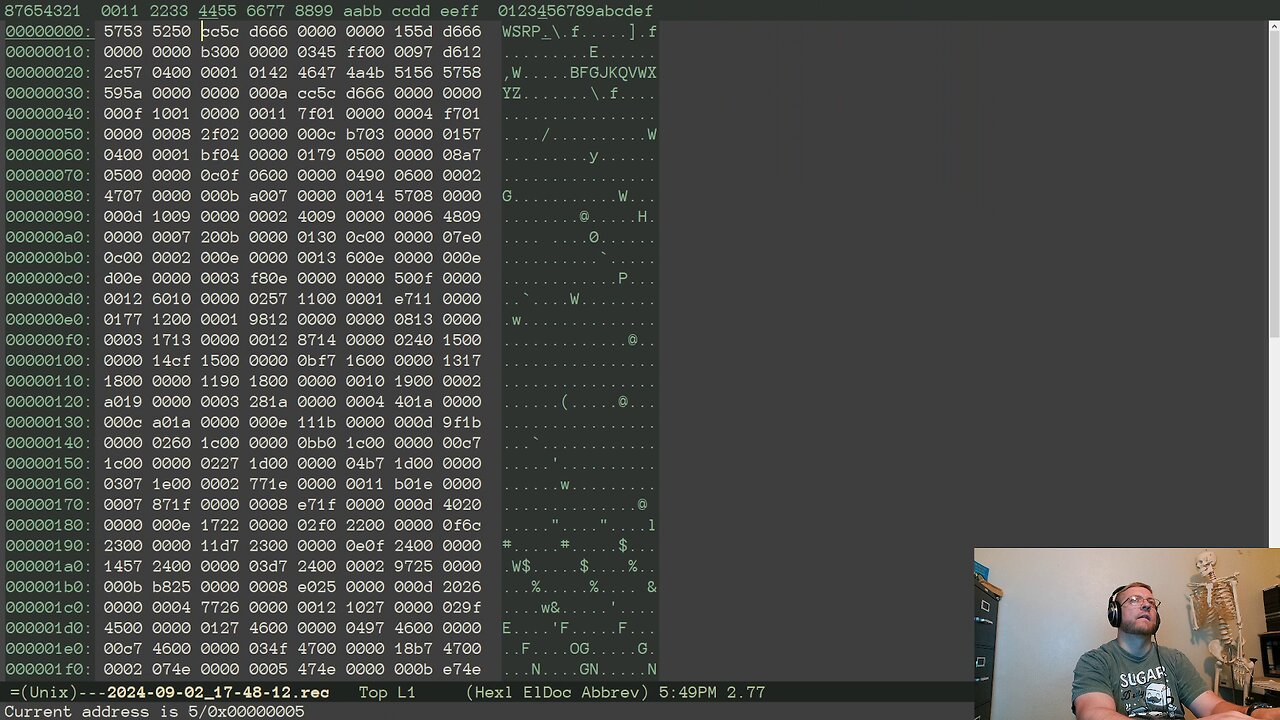The height and width of the screenshot is (720, 1280).
Task: Click hex word 0bb0 in row 00000140
Action: (317, 443)
